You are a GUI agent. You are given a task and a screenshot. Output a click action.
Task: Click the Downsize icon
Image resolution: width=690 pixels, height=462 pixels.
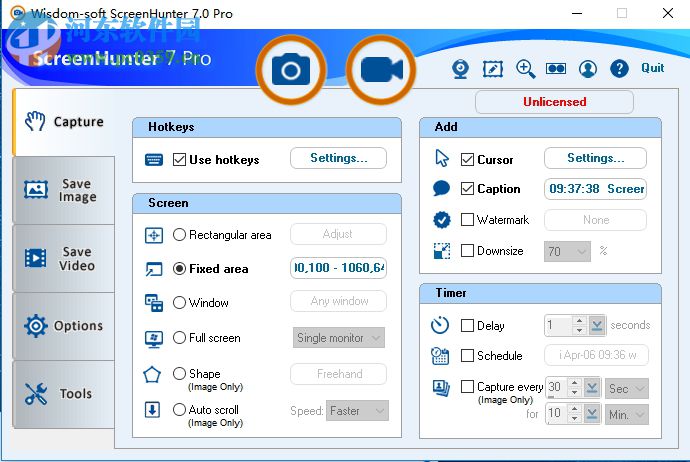coord(442,251)
